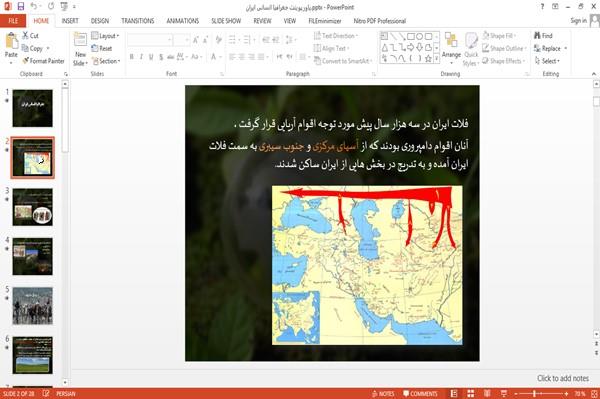
Task: Open the TRANSITIONS tab
Action: (138, 21)
